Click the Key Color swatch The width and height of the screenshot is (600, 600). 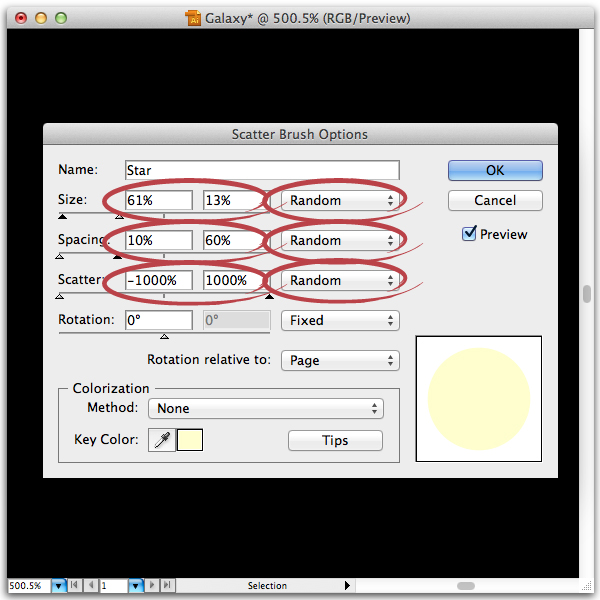tap(190, 440)
